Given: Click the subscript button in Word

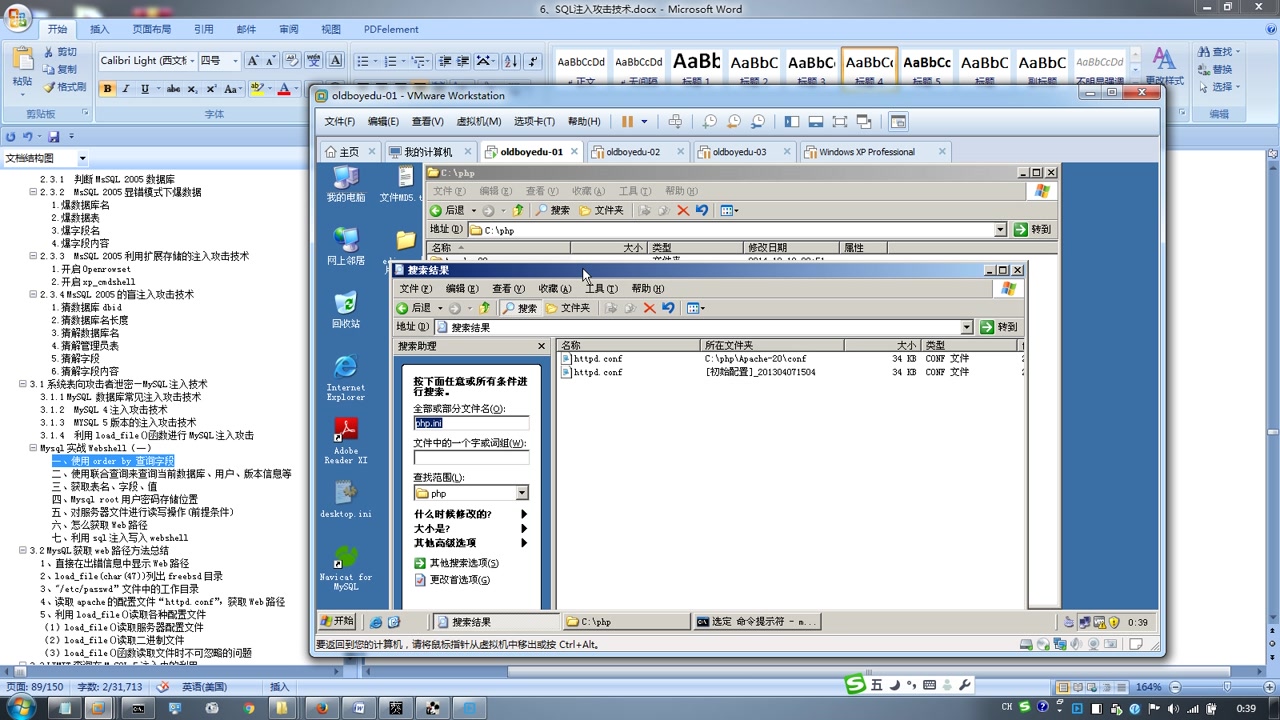Looking at the screenshot, I should [193, 89].
